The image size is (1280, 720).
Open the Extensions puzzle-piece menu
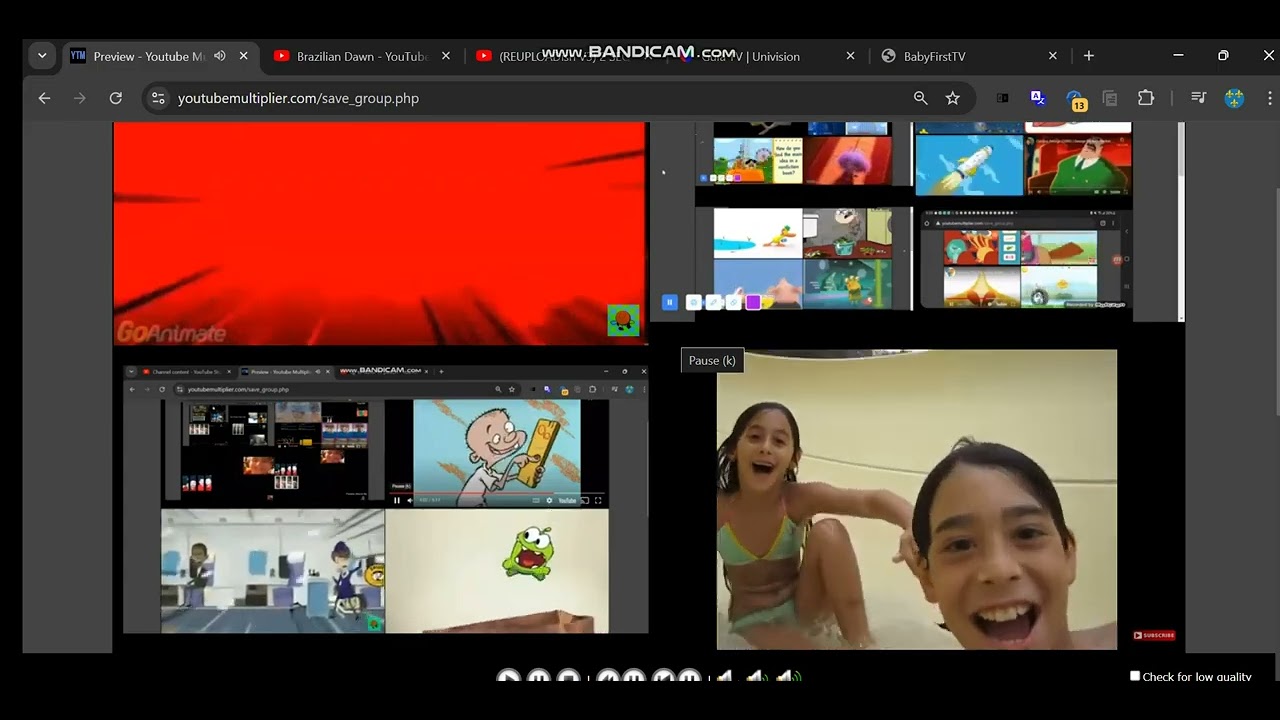tap(1146, 98)
